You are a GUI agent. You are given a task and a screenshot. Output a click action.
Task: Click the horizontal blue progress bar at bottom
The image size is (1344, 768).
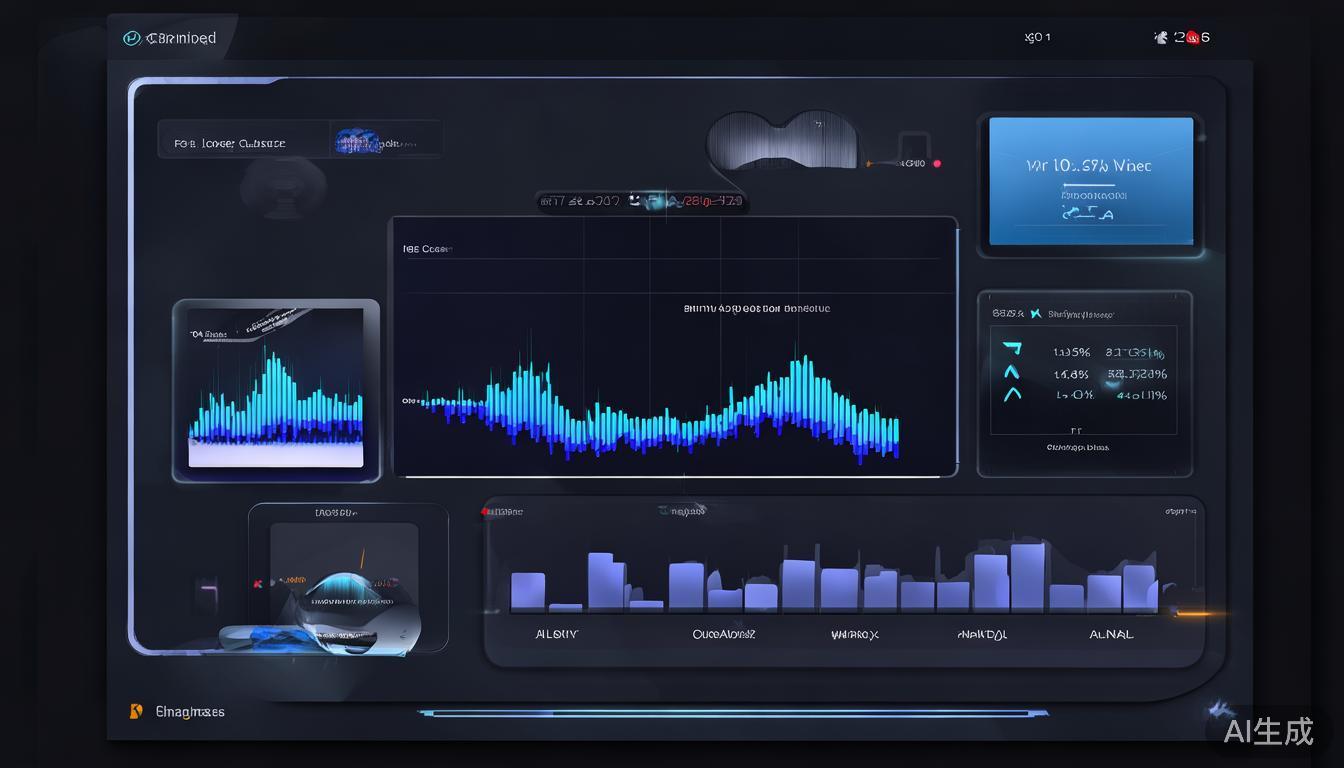[732, 713]
